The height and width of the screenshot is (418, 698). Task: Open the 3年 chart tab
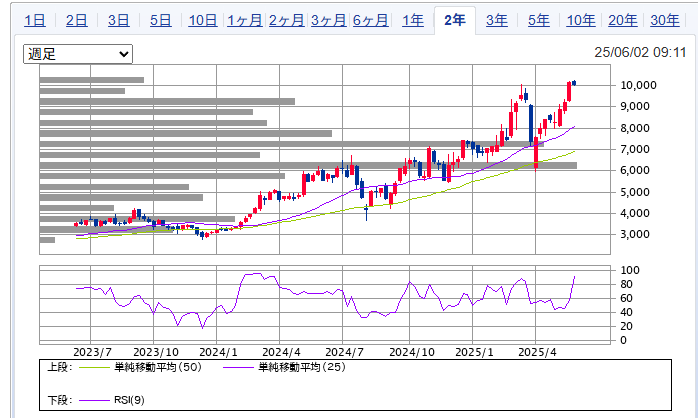point(496,20)
